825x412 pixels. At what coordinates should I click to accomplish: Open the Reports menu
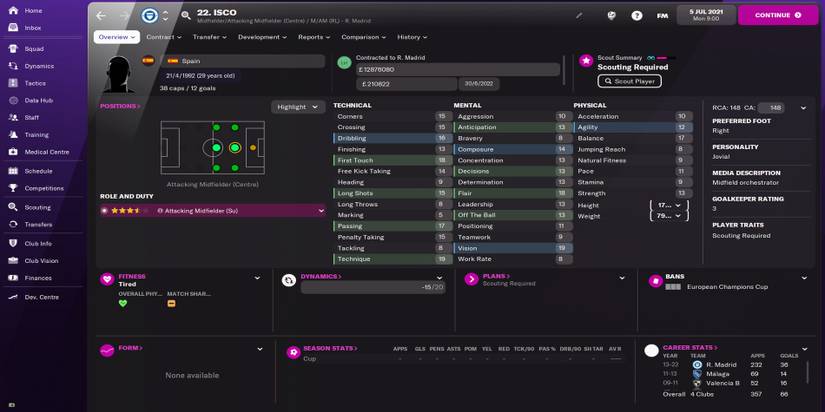click(x=314, y=37)
